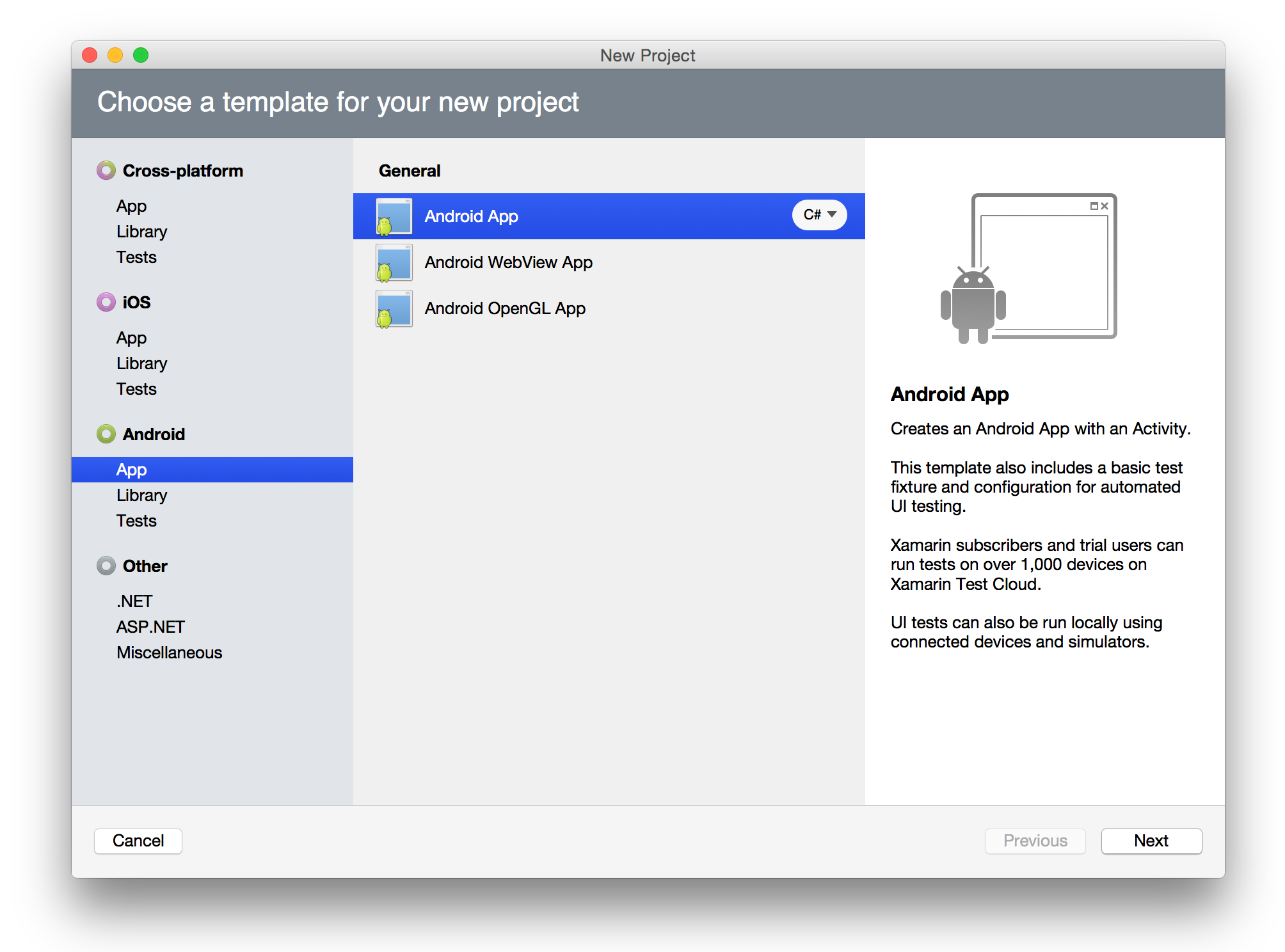Click the green Android category icon
This screenshot has width=1285, height=952.
106,434
